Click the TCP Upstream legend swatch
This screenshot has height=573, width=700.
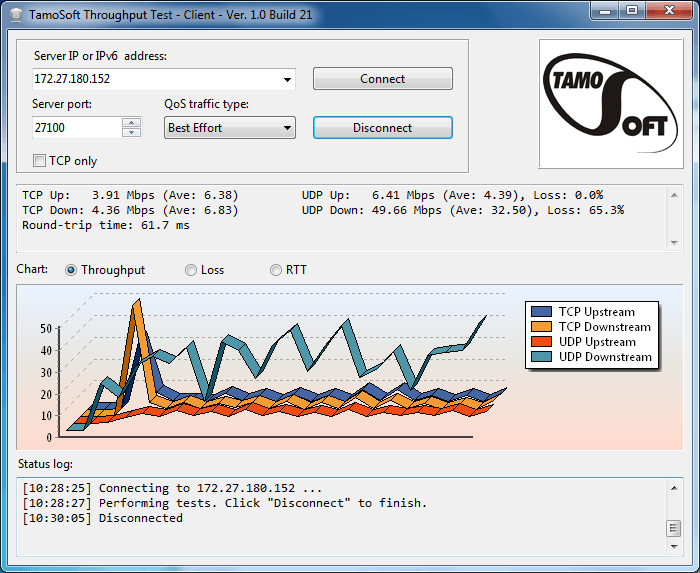tap(541, 311)
